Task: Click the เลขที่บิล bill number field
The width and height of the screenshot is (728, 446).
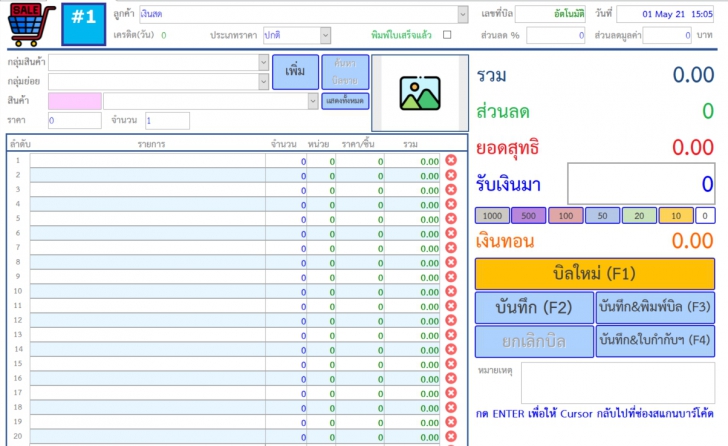Action: point(550,14)
